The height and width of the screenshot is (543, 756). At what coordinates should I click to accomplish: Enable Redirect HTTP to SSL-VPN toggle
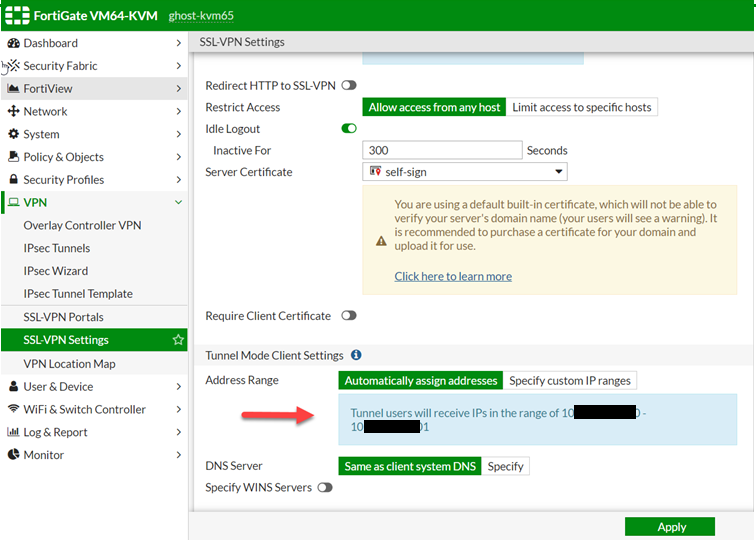(349, 86)
